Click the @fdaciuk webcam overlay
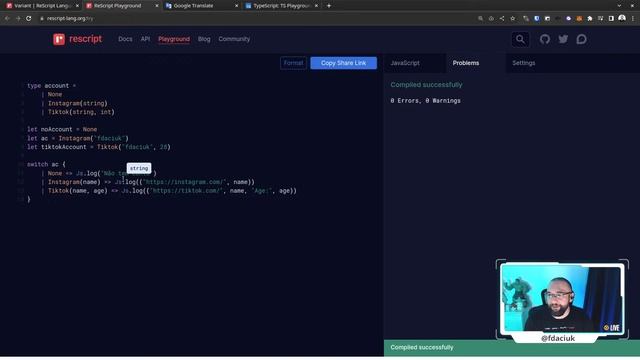The height and width of the screenshot is (360, 640). (x=562, y=300)
